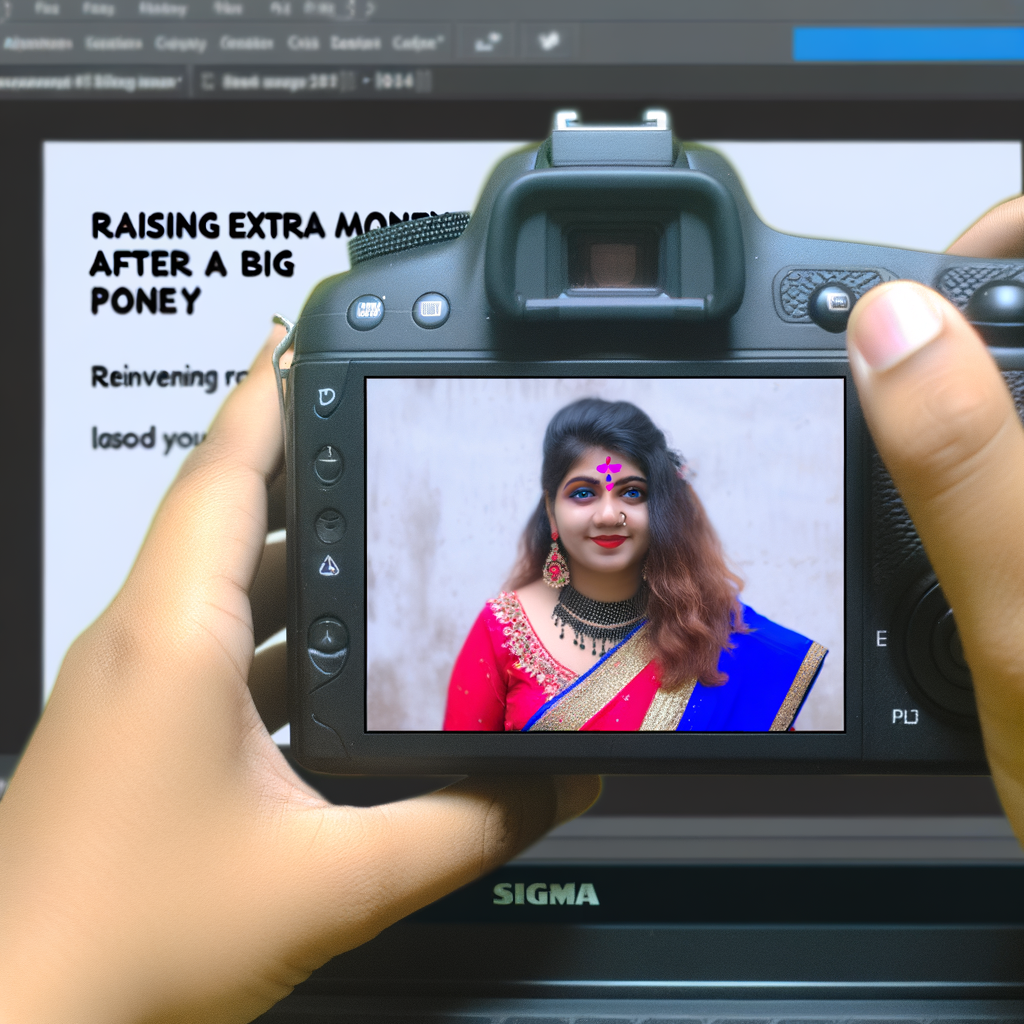Select the heading line "AFTER A BIG"
The image size is (1024, 1024).
pos(192,264)
